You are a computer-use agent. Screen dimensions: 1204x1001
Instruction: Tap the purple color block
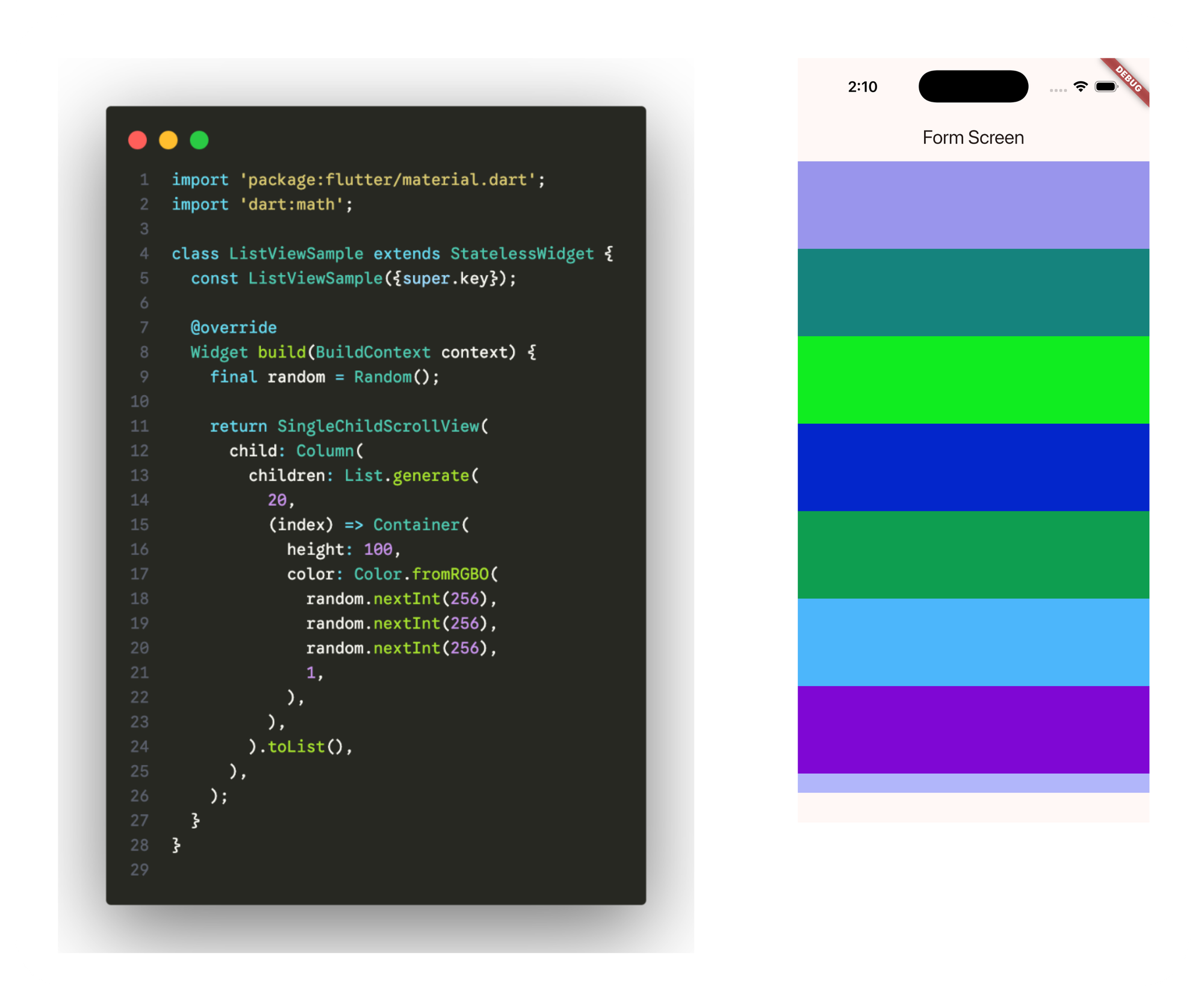click(x=973, y=730)
